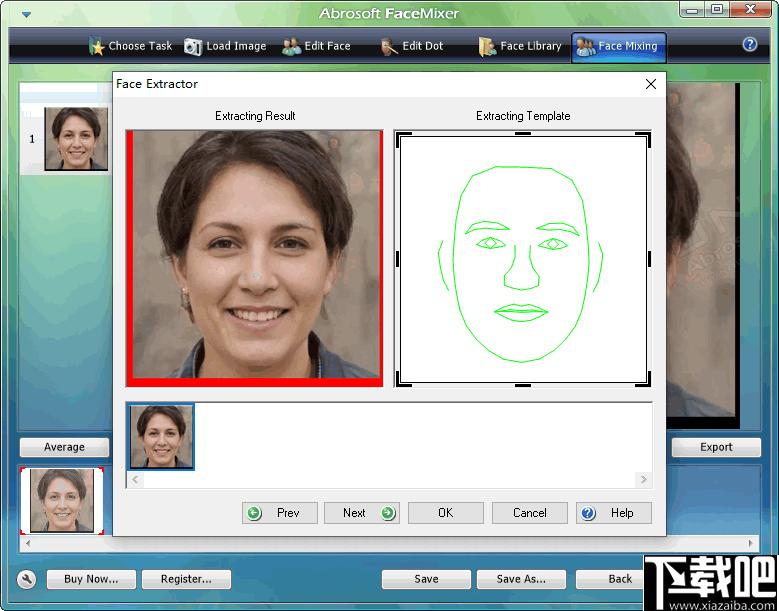
Task: Click the template top-center resize handle
Action: pyautogui.click(x=523, y=134)
